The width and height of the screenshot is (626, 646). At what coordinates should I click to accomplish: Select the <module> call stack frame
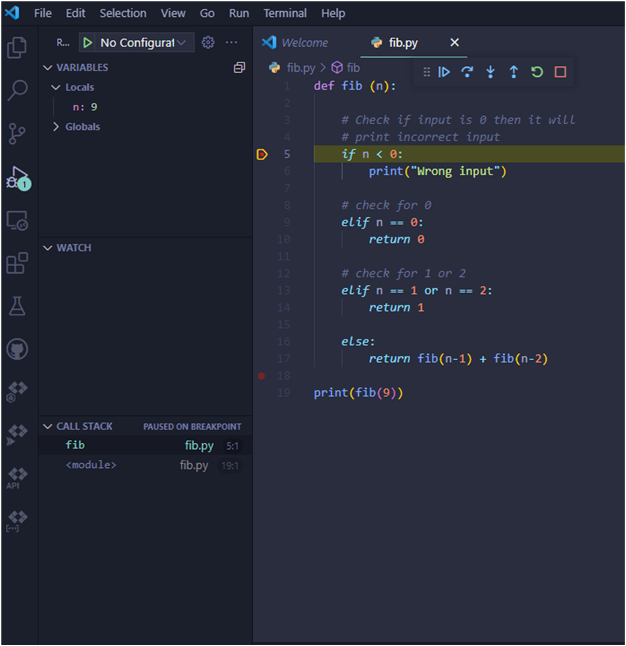[x=91, y=465]
